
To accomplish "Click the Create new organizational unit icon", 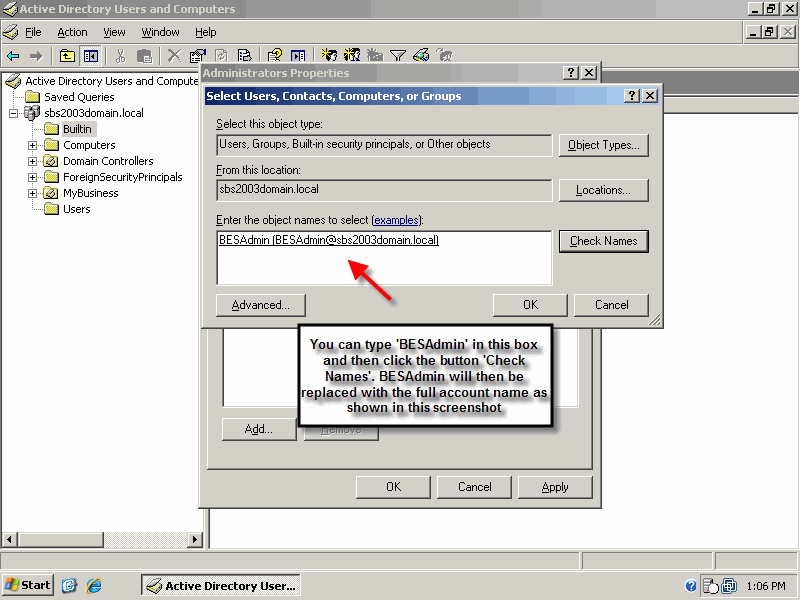I will click(x=375, y=55).
